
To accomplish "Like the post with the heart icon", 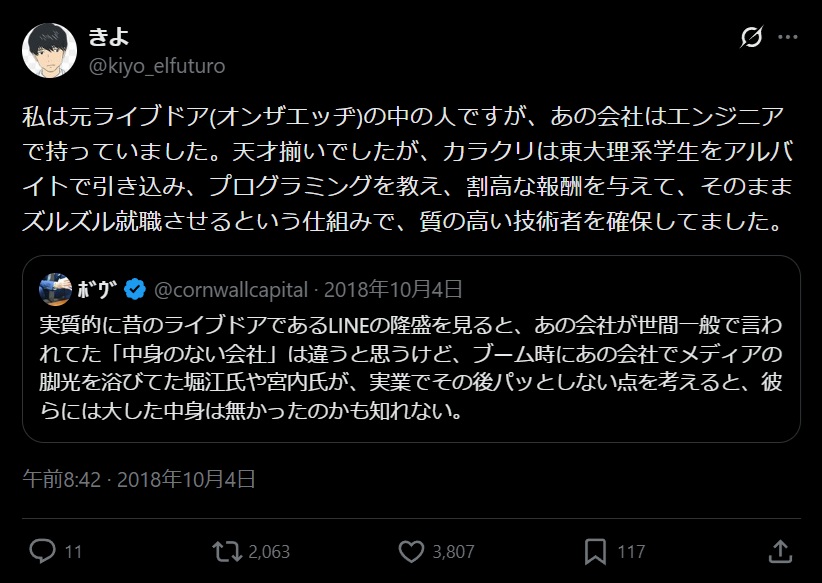I will click(410, 551).
